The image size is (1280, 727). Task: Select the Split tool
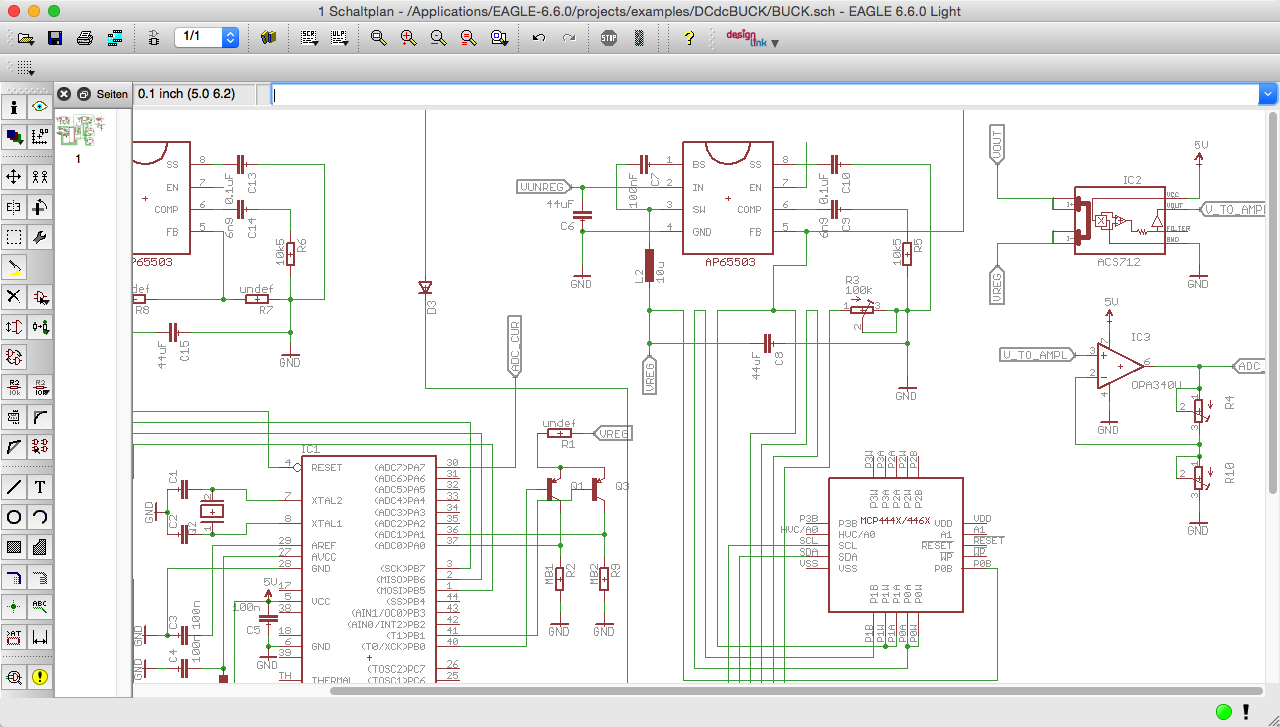tap(14, 447)
